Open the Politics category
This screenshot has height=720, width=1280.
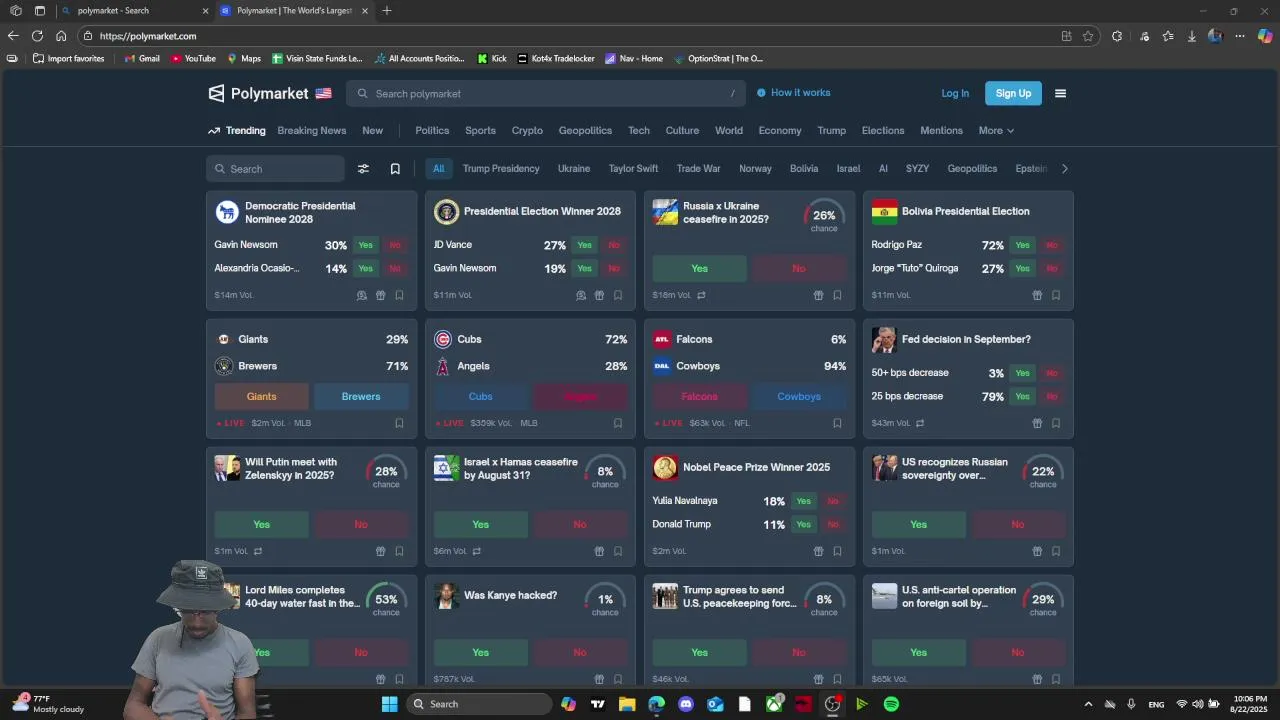tap(432, 131)
